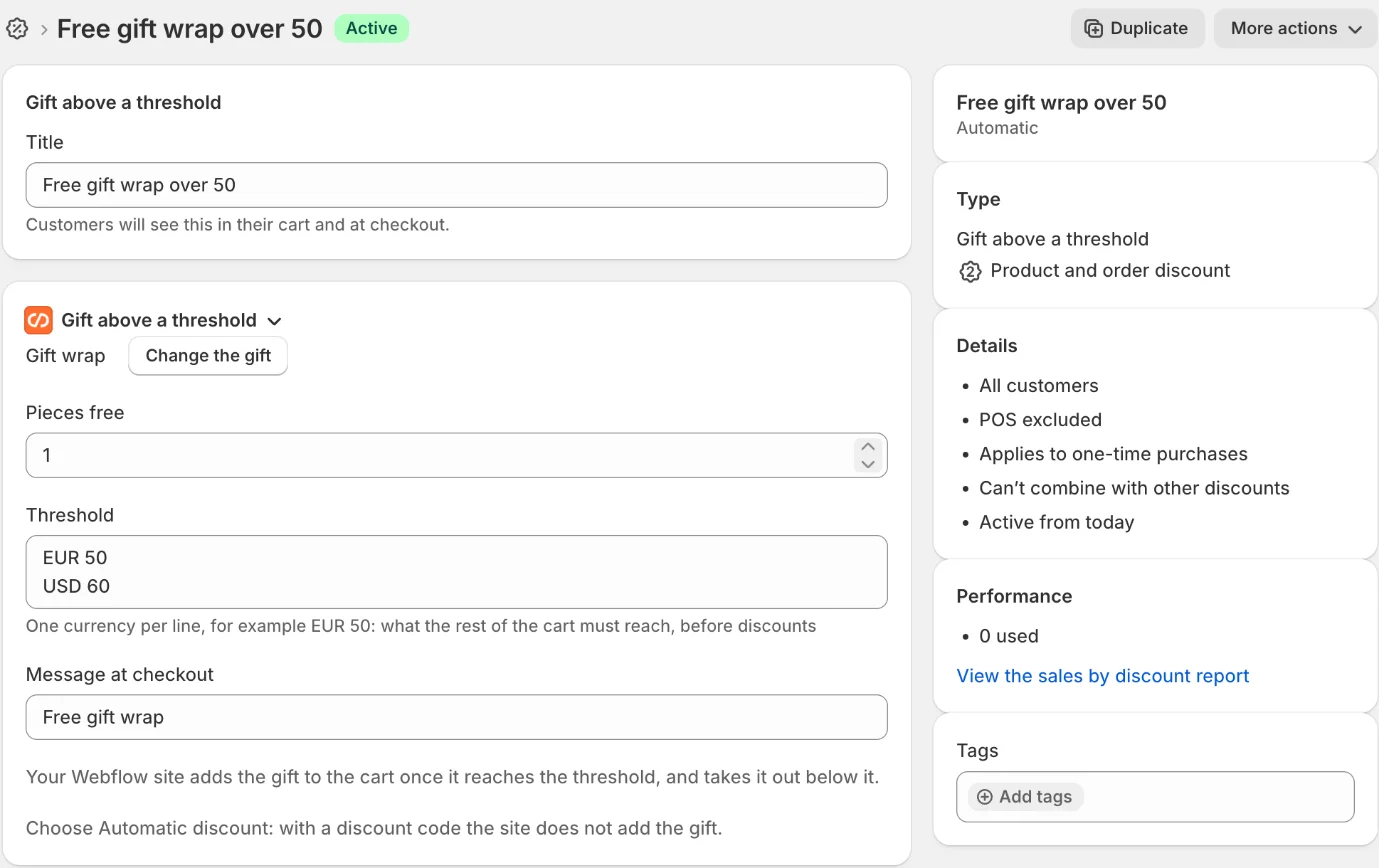The width and height of the screenshot is (1379, 868).
Task: Click the Change the gift button
Action: click(x=208, y=356)
